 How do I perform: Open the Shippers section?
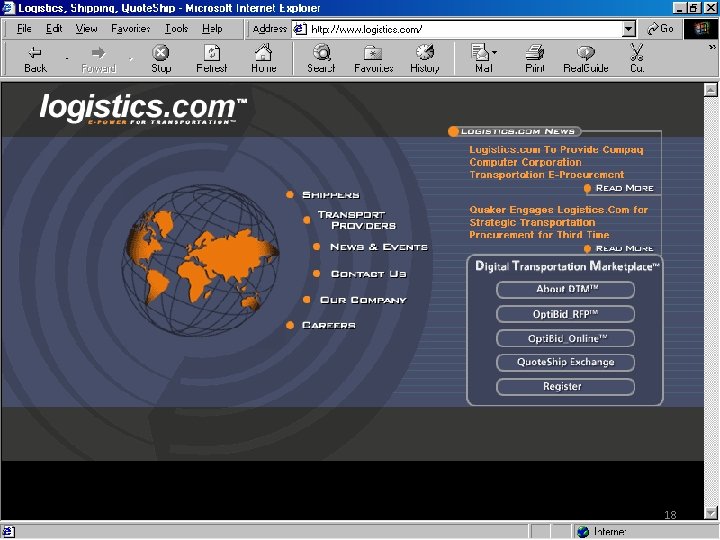point(331,195)
